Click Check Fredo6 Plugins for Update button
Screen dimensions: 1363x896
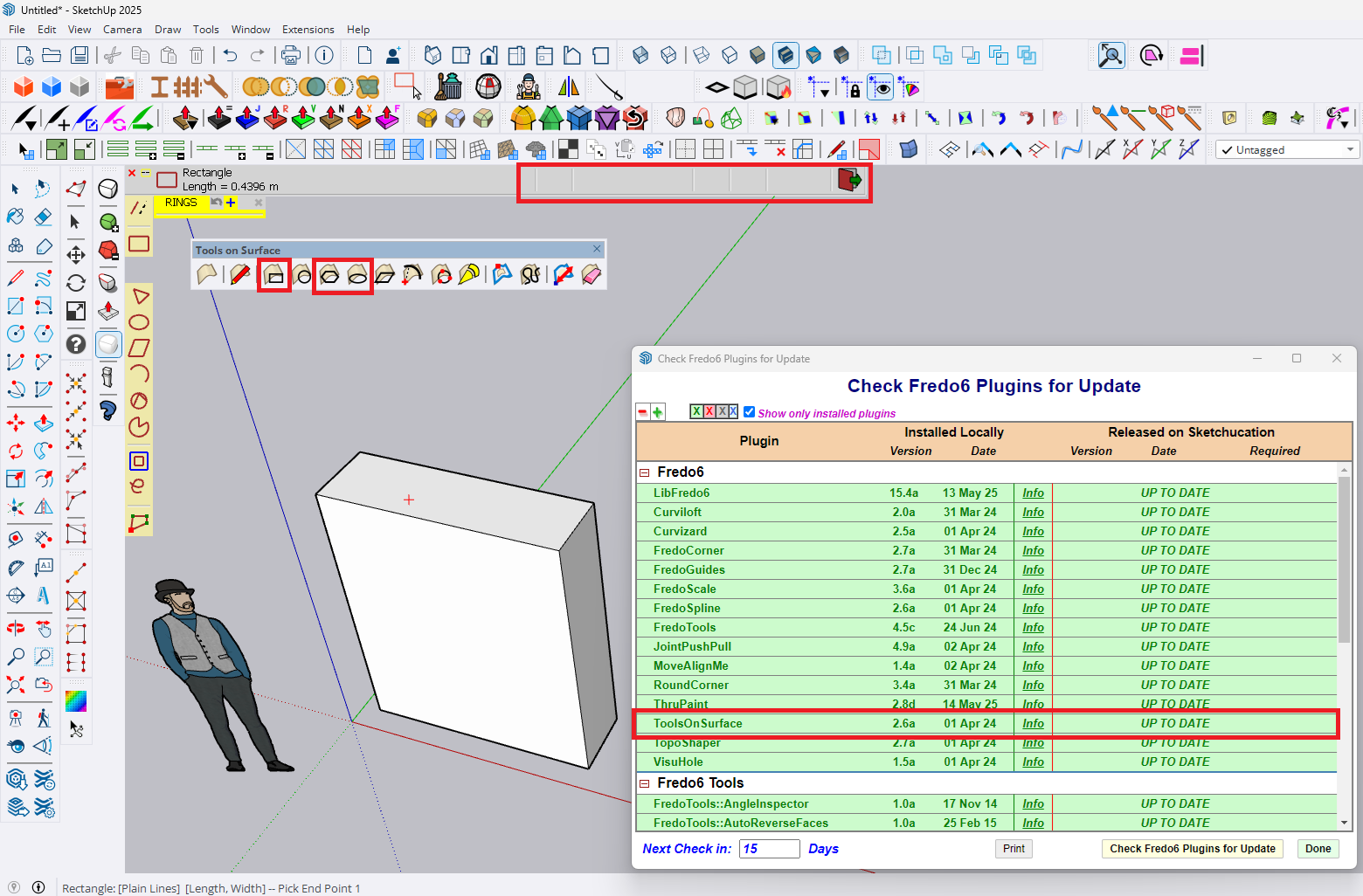(x=1192, y=849)
